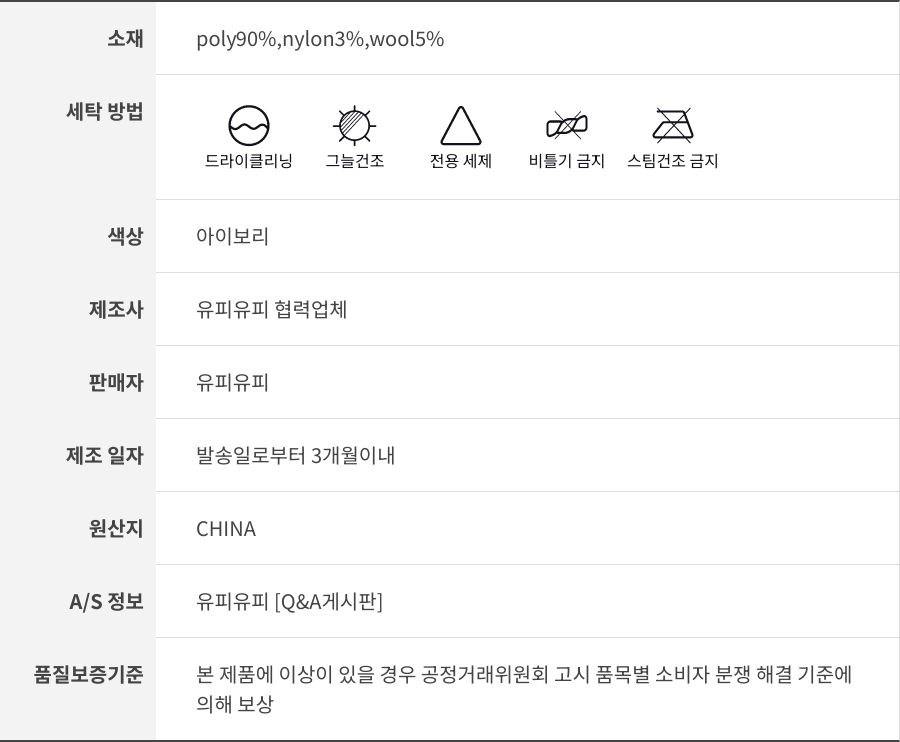Click the 발송일로부터 3개월이내 manufacture date
900x742 pixels.
[x=296, y=456]
